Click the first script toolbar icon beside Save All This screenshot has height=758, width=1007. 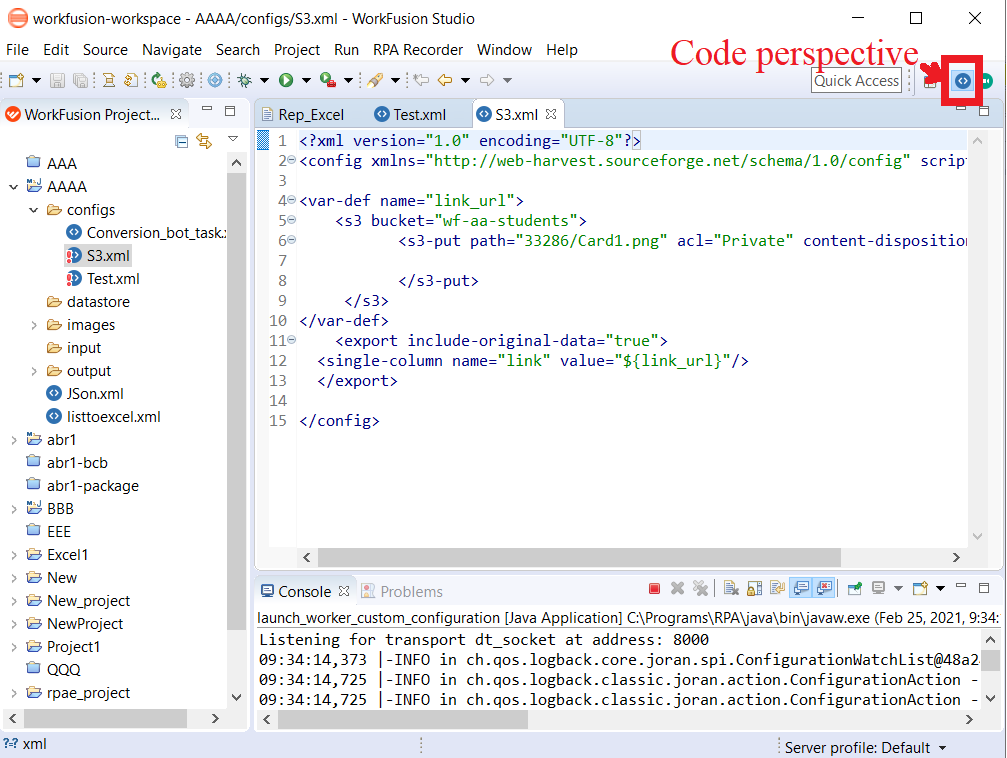[x=109, y=80]
